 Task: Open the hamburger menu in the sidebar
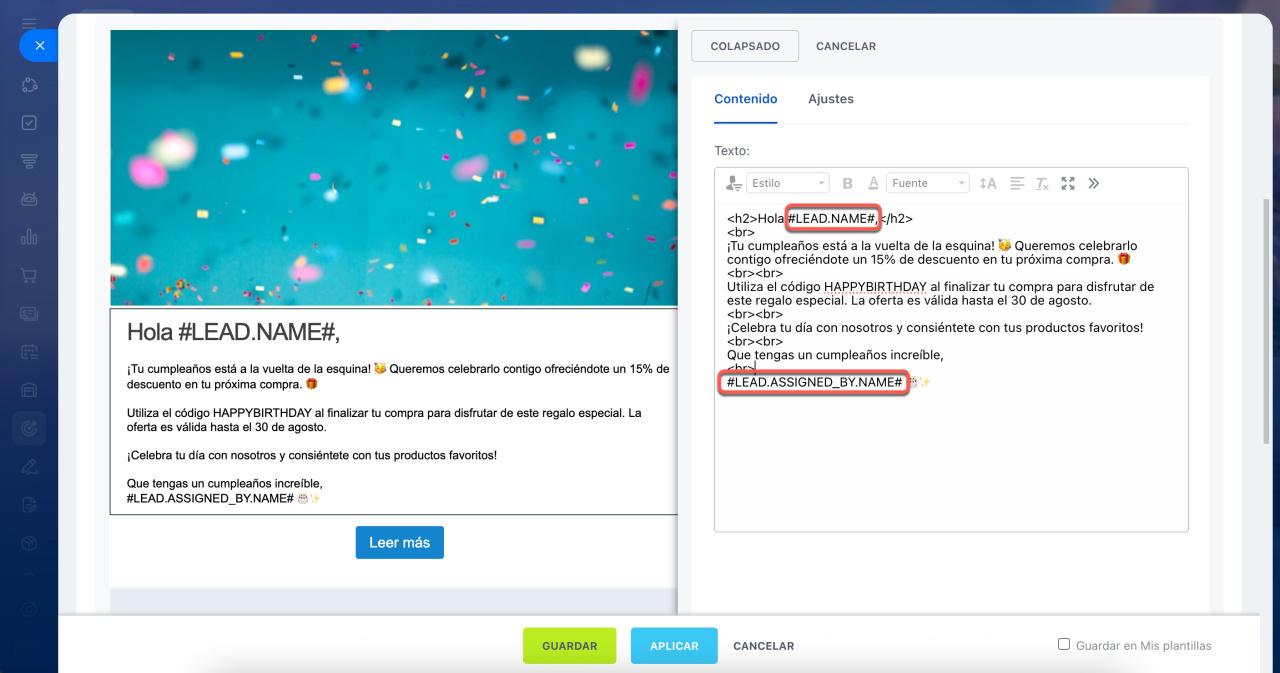click(x=29, y=23)
